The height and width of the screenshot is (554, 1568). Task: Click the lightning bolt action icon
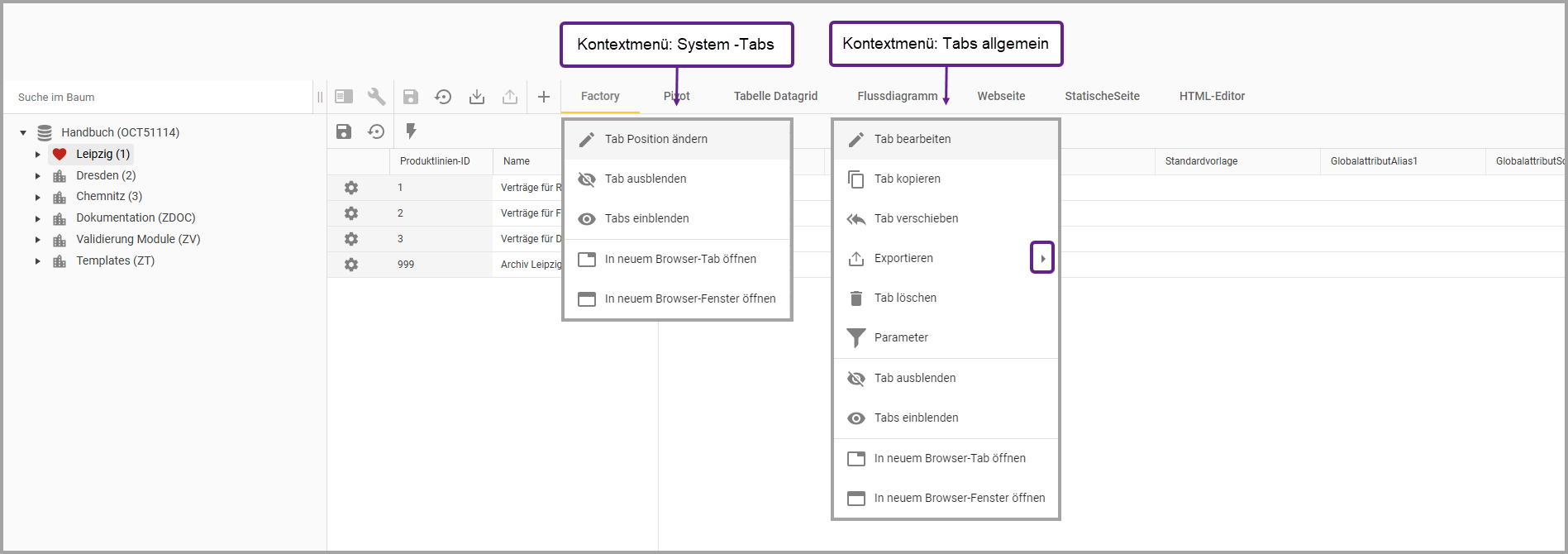411,131
